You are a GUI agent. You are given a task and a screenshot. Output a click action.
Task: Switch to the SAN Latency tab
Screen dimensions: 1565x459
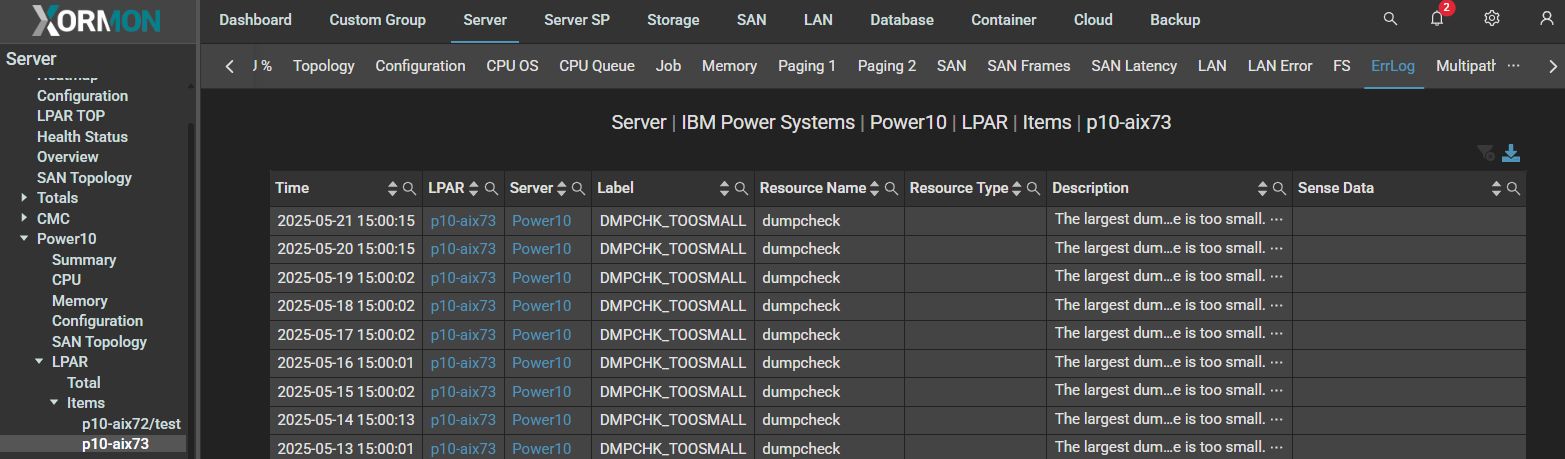(x=1134, y=66)
